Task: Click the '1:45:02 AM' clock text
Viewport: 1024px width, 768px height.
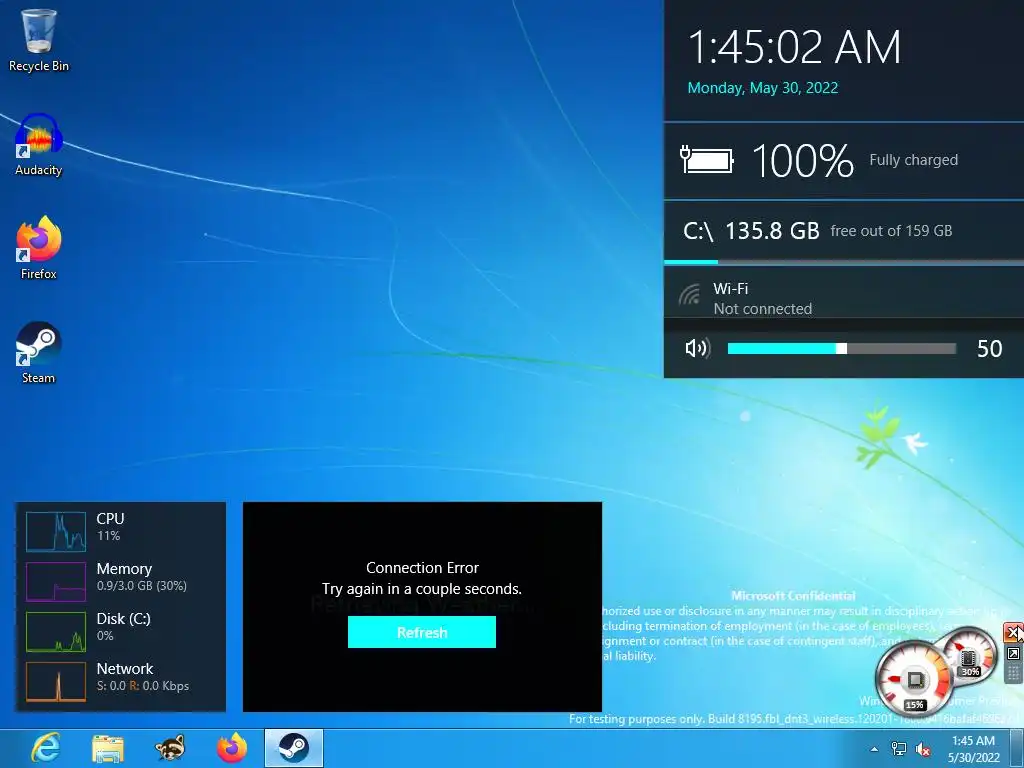Action: (x=794, y=48)
